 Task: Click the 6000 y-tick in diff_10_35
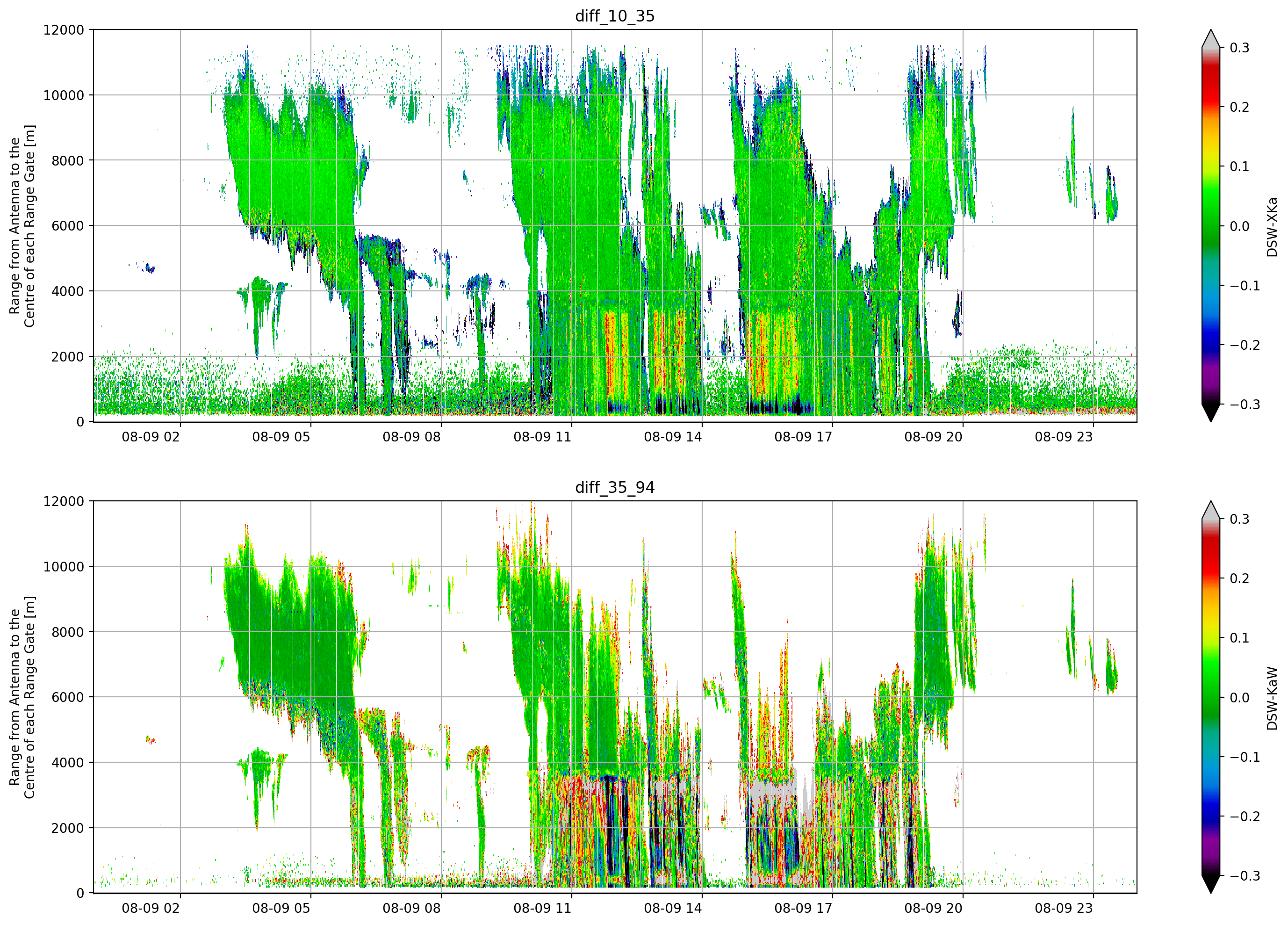(x=68, y=225)
